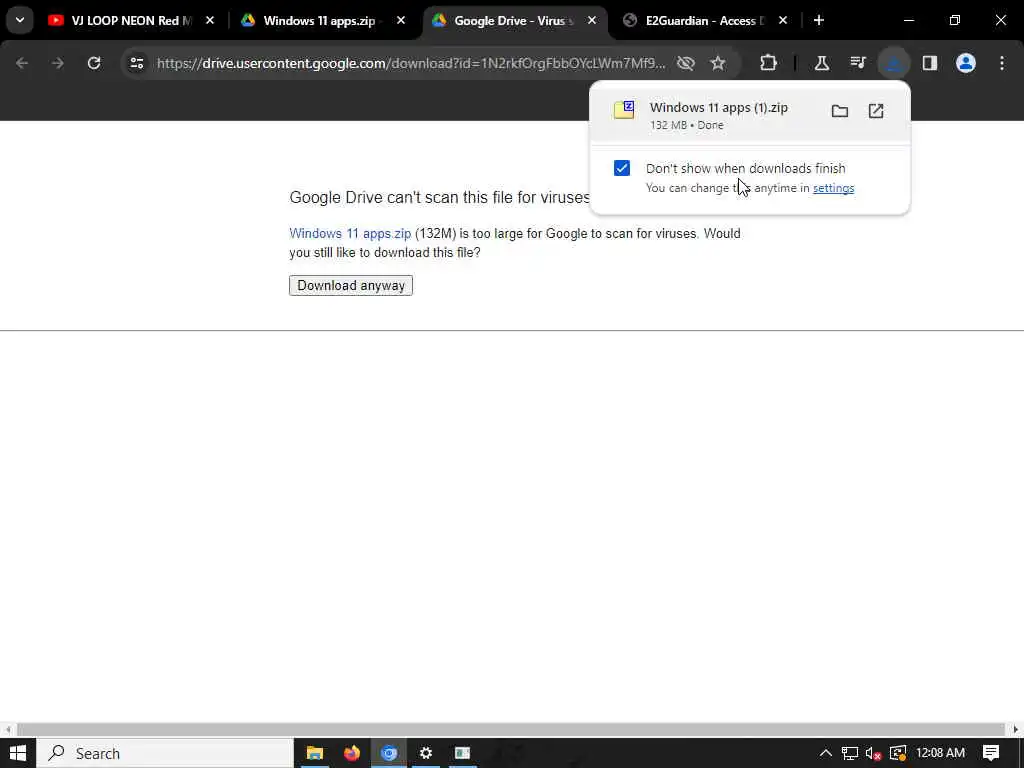Screen dimensions: 1024x768
Task: Select Chrome icon in the taskbar
Action: (x=389, y=753)
